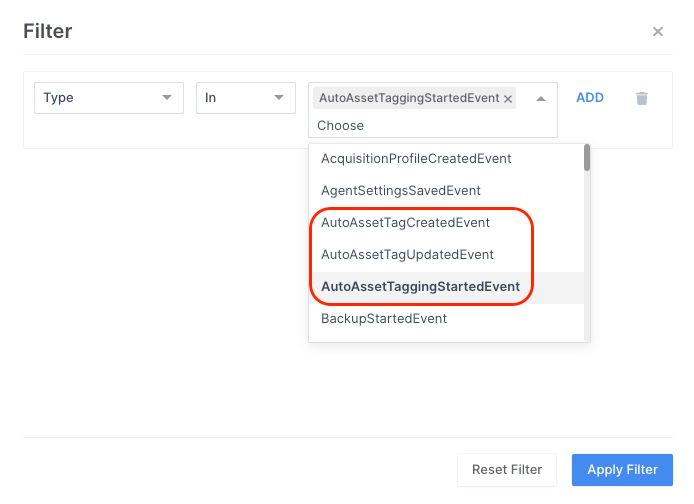694x504 pixels.
Task: Pick AutoAssetTagCreatedEvent in dropdown list
Action: coord(405,222)
